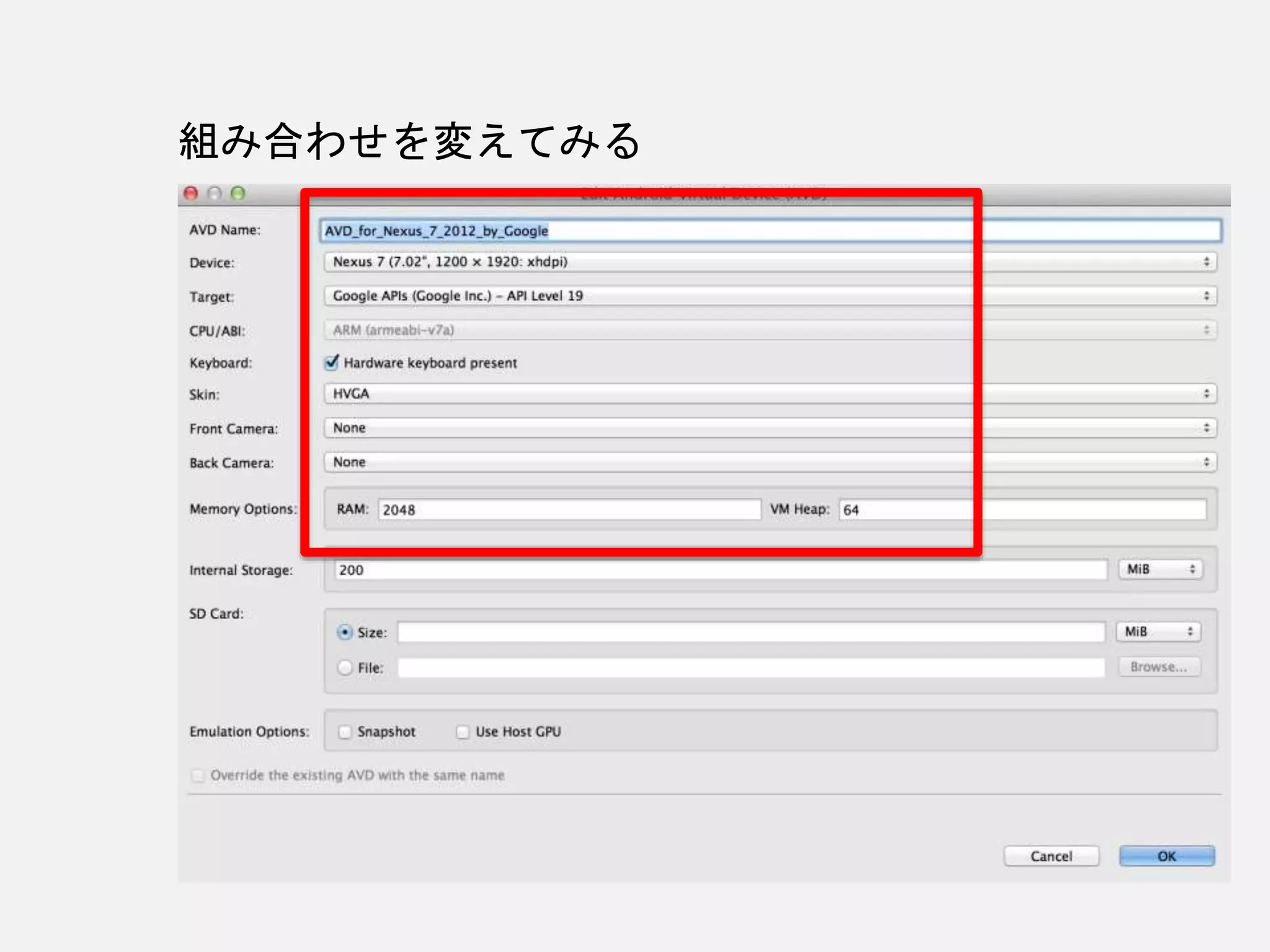1270x952 pixels.
Task: Click the OK button
Action: 1166,856
